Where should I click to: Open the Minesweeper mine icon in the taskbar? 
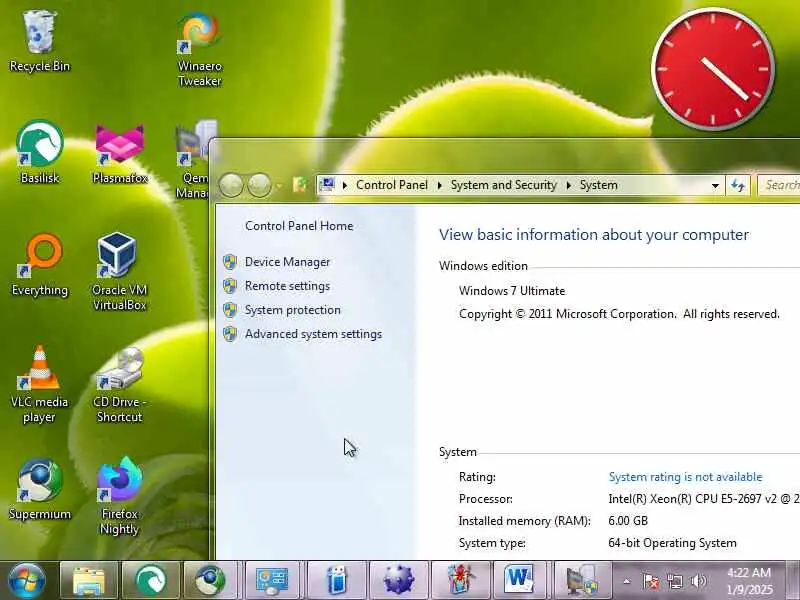(399, 581)
